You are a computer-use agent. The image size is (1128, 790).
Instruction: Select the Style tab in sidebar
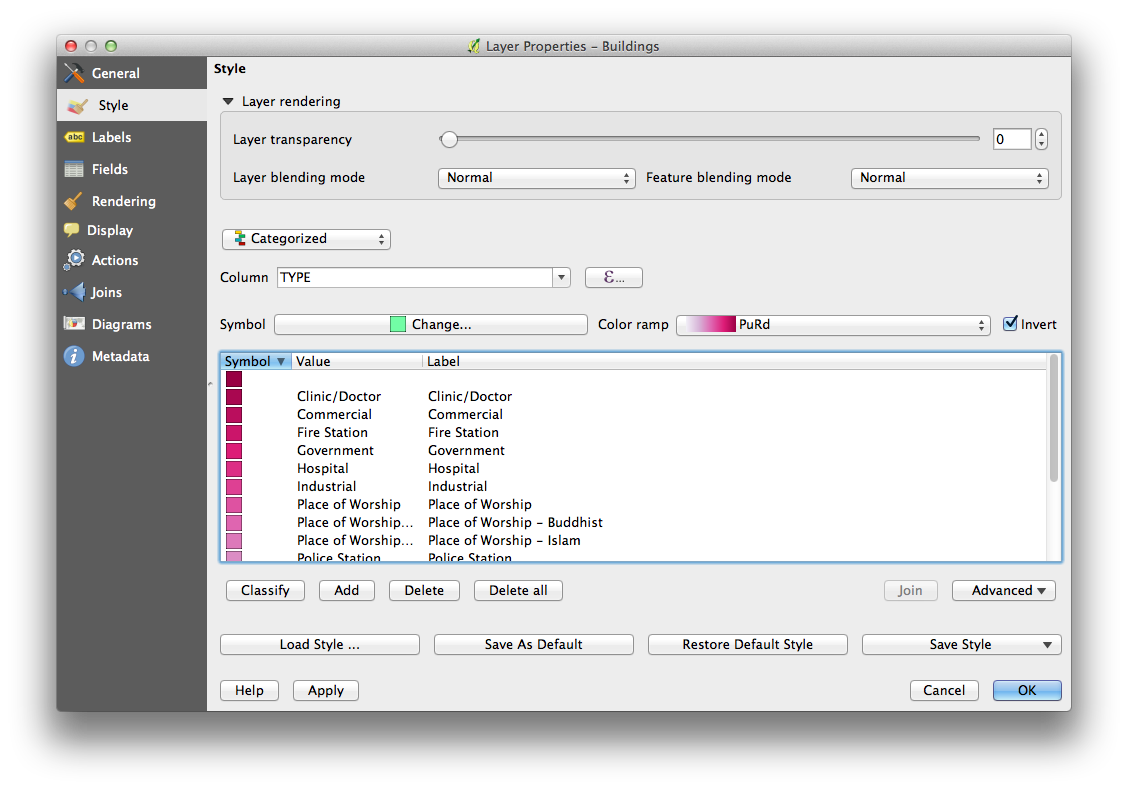[113, 105]
